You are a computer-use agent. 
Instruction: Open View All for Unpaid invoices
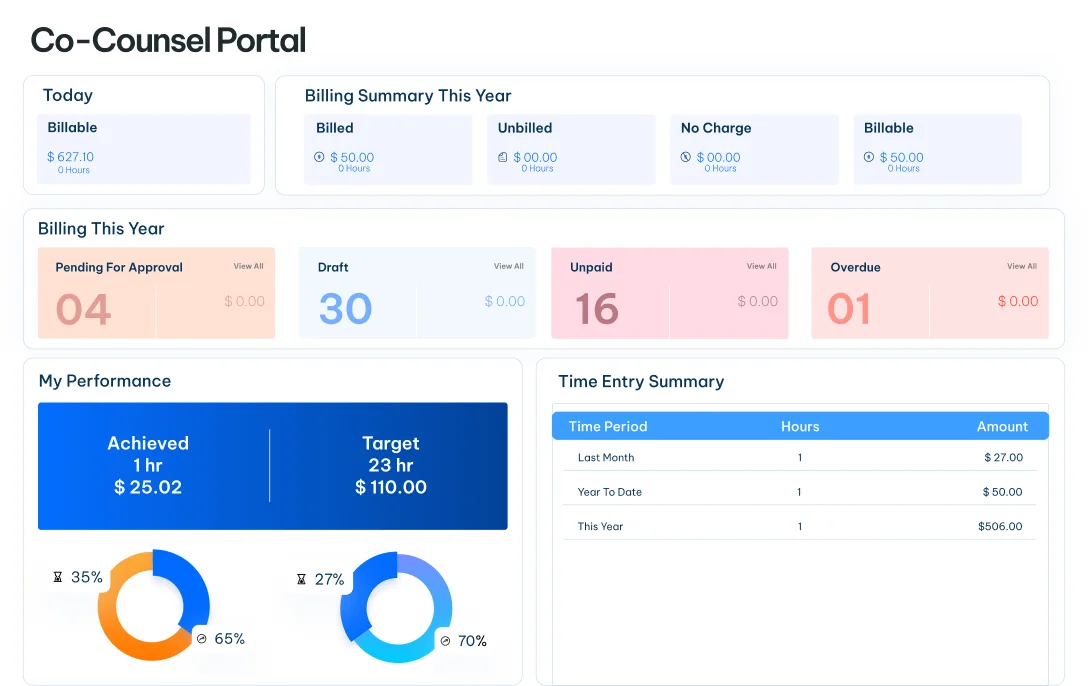pos(761,266)
